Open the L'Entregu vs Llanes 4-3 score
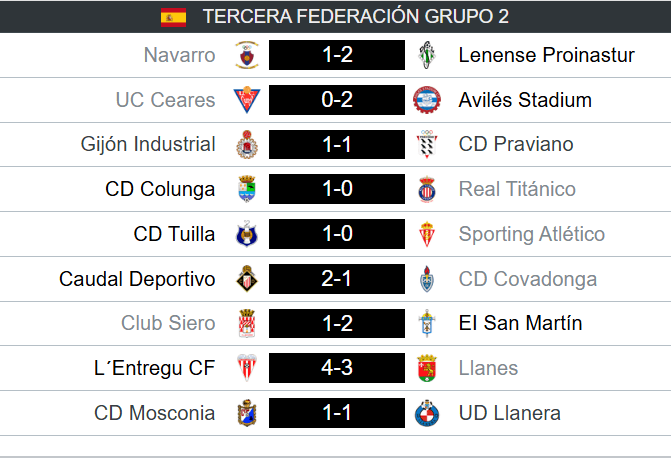The height and width of the screenshot is (458, 671). pyautogui.click(x=335, y=368)
